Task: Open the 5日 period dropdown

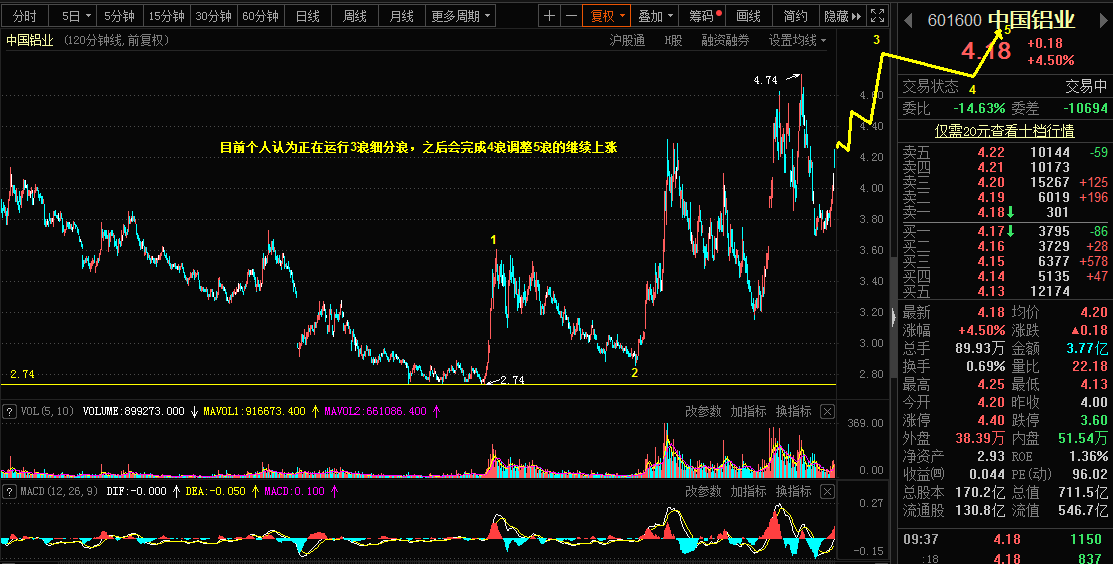Action: [77, 16]
